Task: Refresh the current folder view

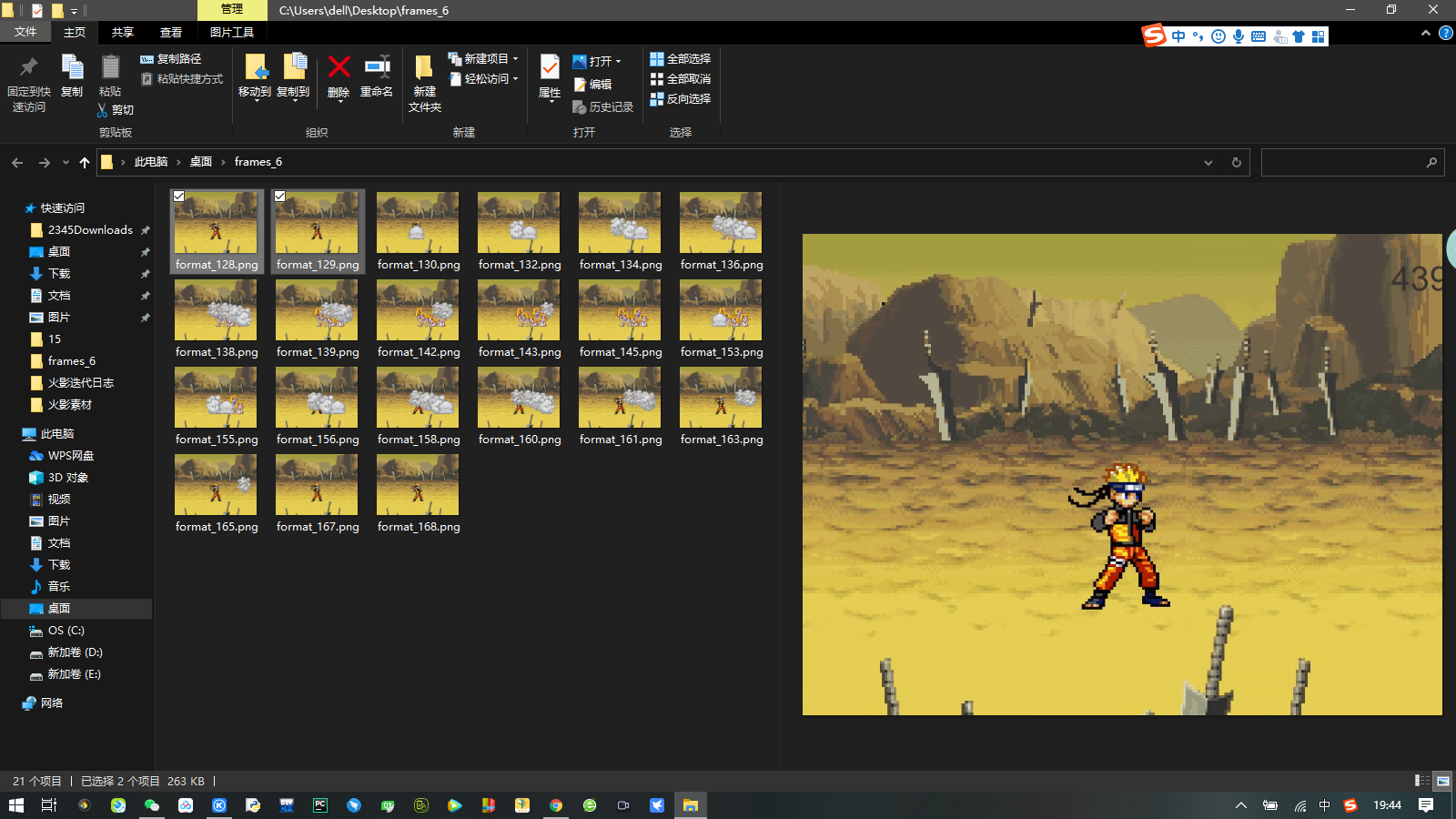Action: tap(1237, 163)
